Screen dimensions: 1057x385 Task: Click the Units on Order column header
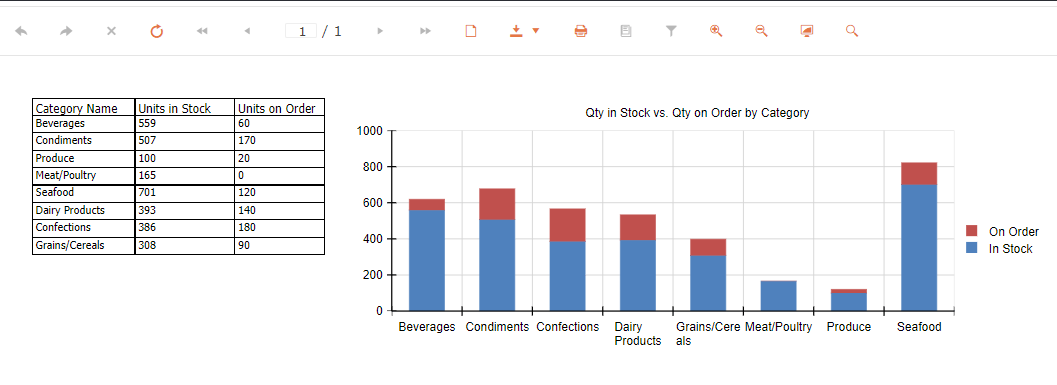[280, 108]
